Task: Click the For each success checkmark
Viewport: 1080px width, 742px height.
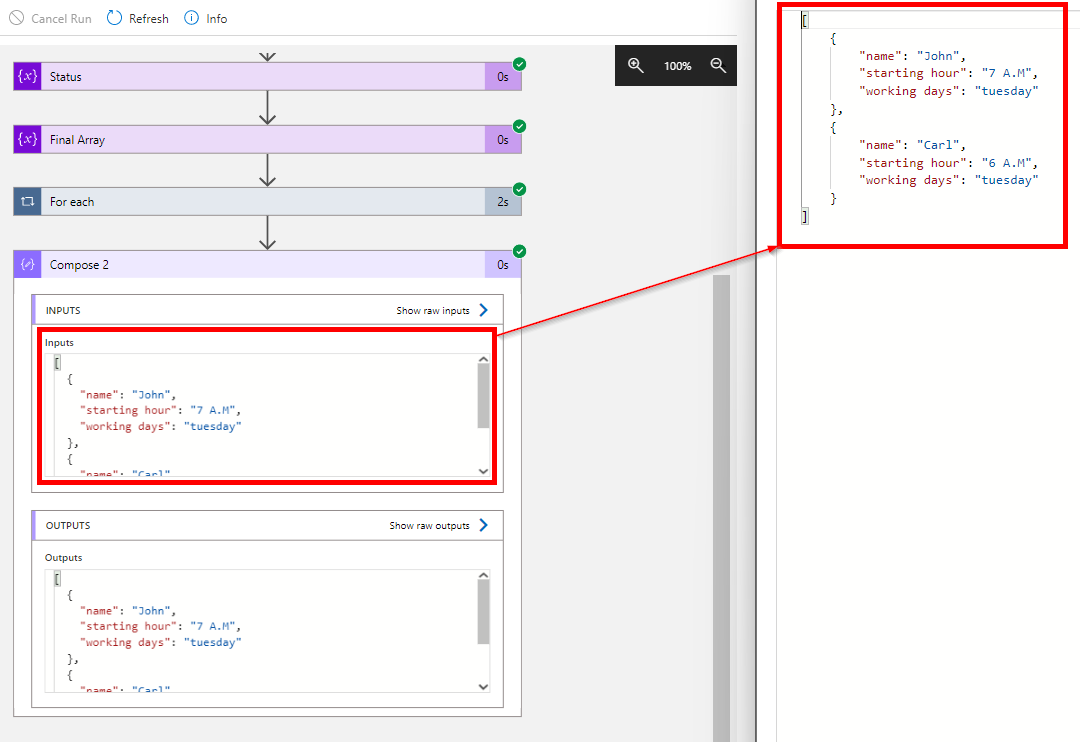Action: point(520,189)
